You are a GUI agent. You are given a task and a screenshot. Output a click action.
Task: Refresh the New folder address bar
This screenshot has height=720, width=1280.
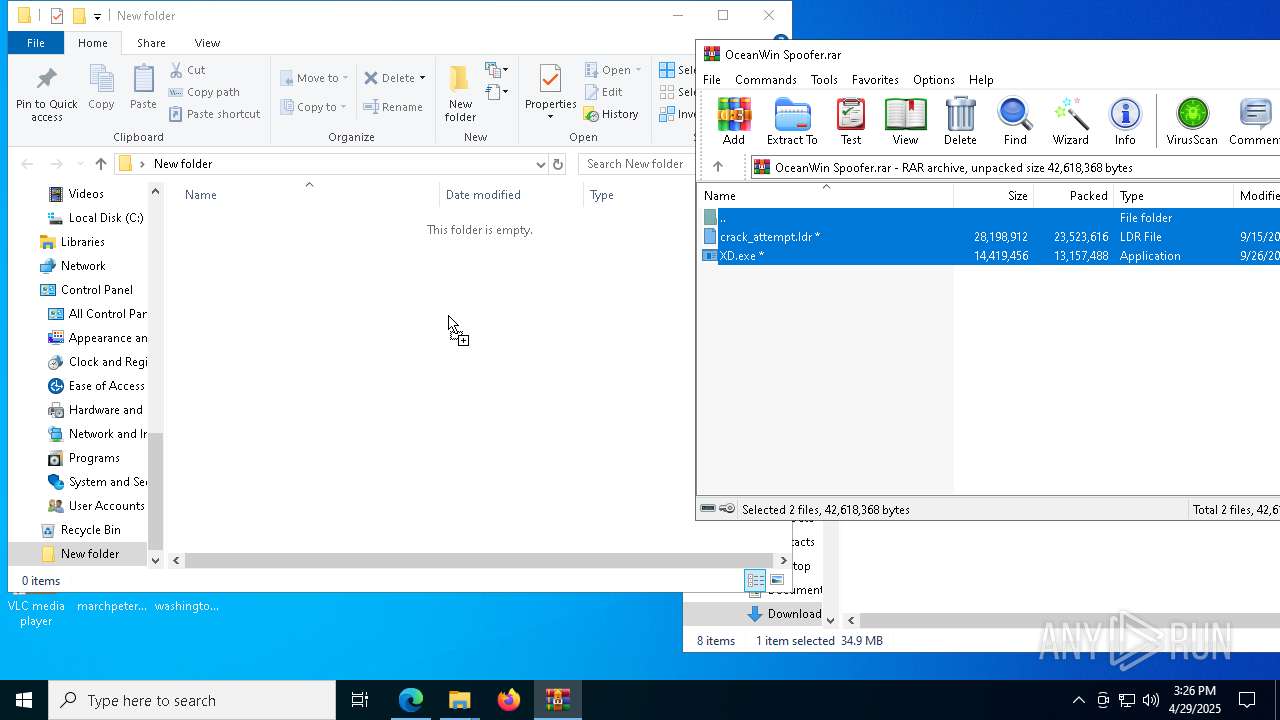(558, 164)
